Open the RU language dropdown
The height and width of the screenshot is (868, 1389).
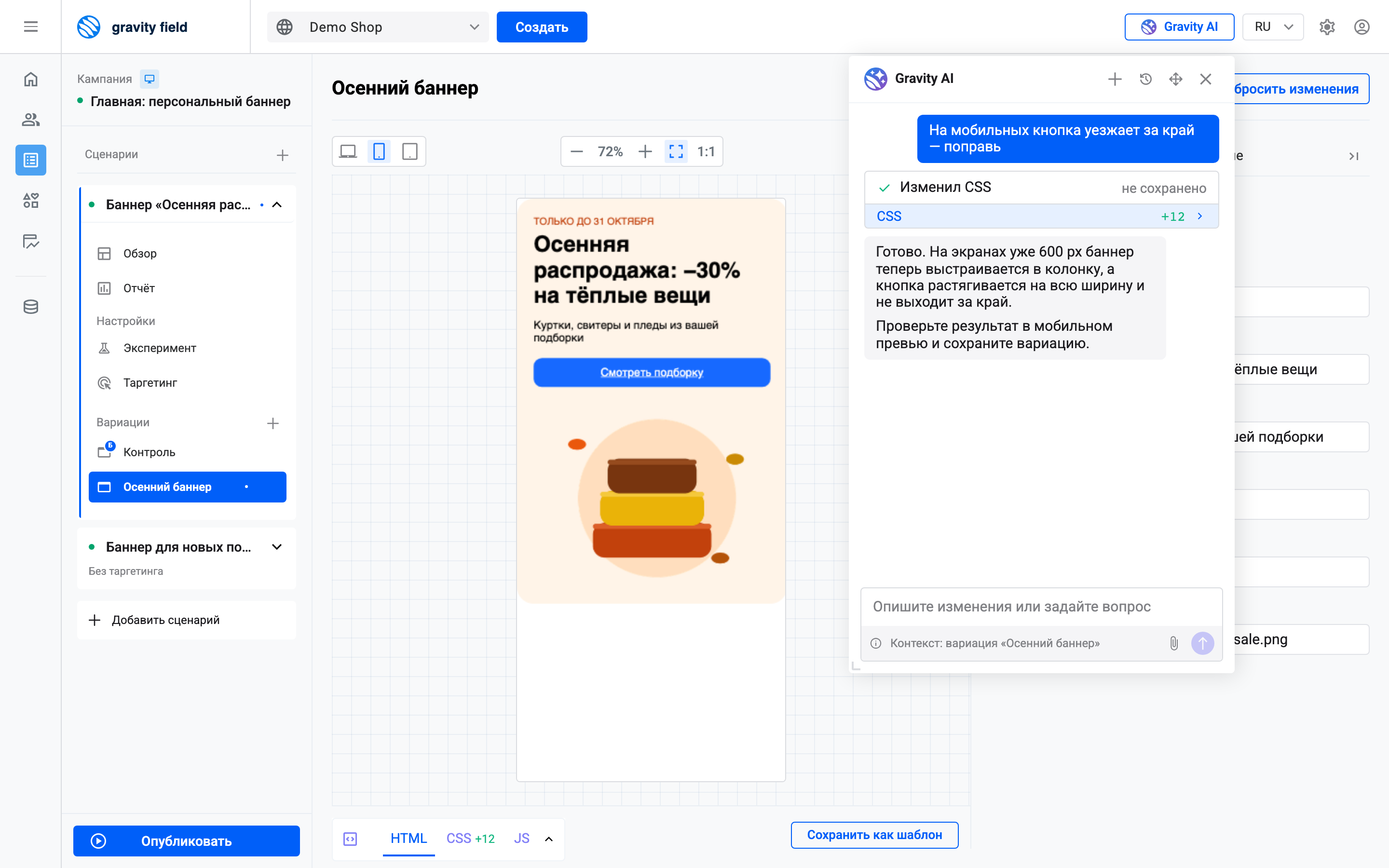[x=1273, y=27]
